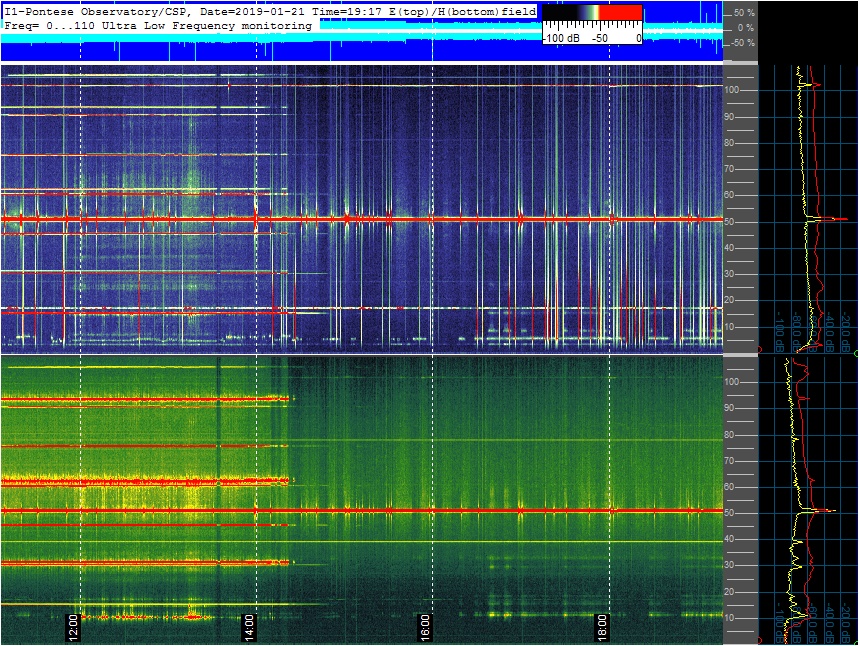This screenshot has width=859, height=646.
Task: Click the 40 Hz label on E-field scale
Action: pyautogui.click(x=729, y=248)
